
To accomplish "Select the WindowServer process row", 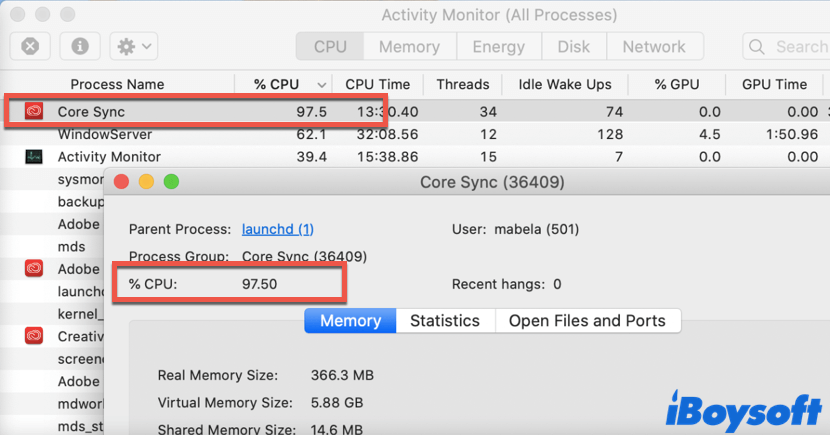I will point(105,134).
